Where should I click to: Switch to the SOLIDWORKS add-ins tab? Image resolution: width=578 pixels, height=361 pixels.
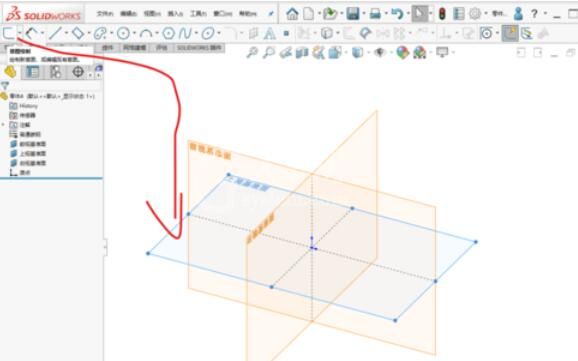(199, 48)
